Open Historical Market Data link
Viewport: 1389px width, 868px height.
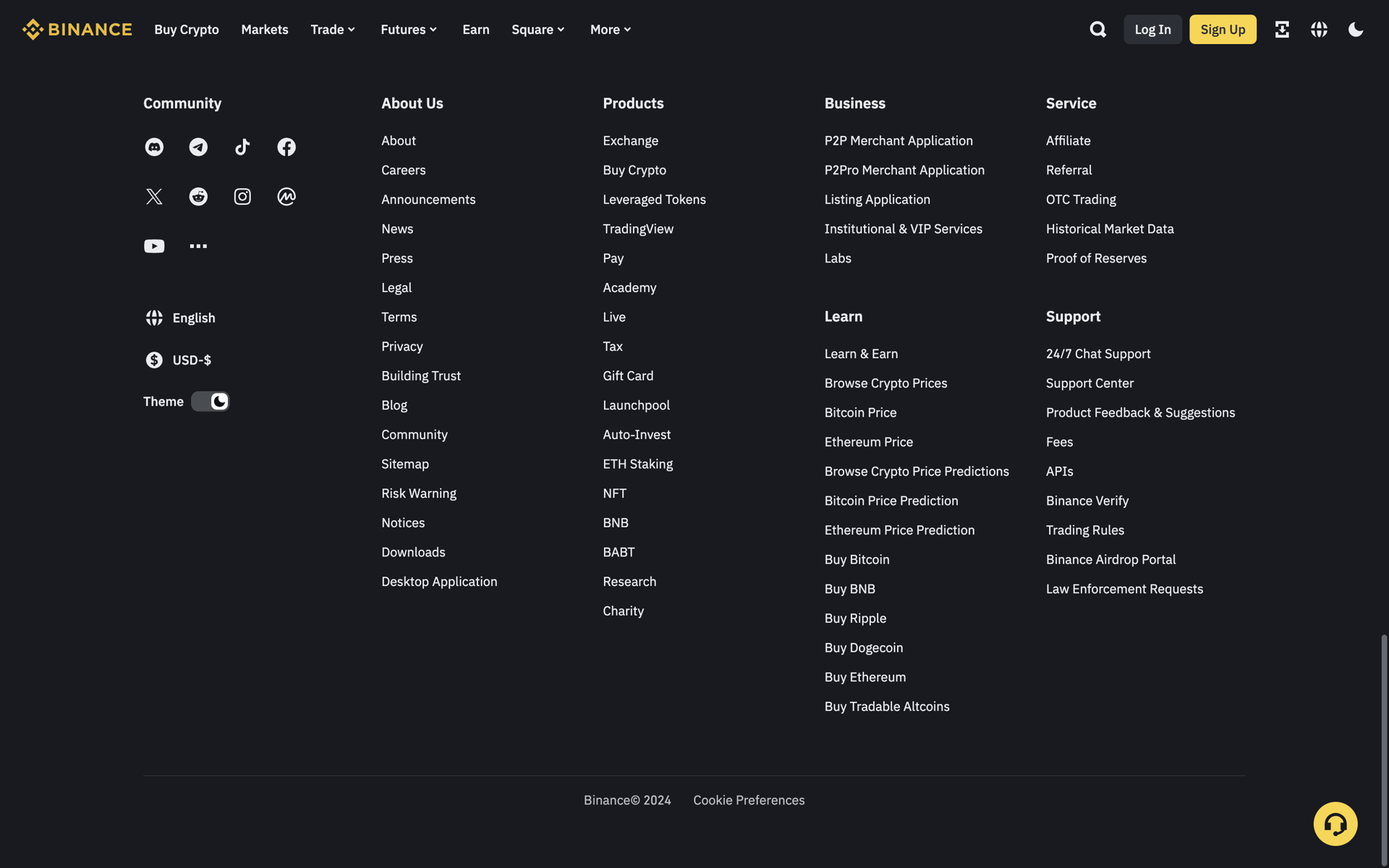[x=1110, y=229]
